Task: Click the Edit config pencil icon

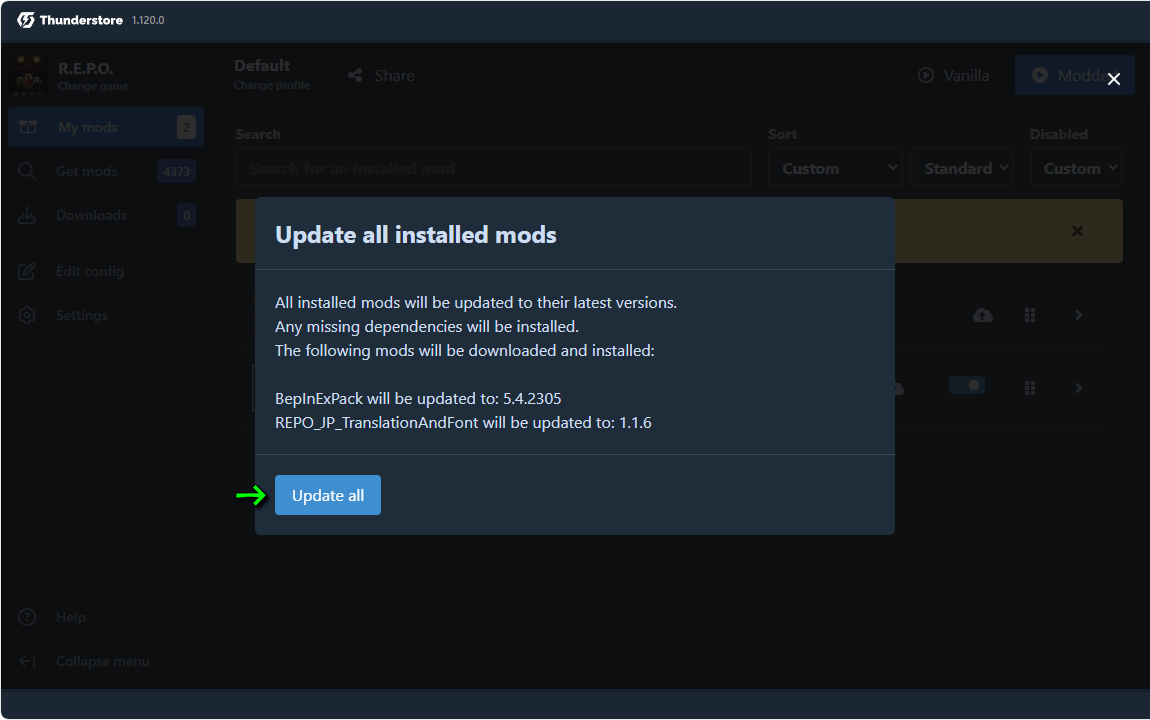Action: coord(27,271)
